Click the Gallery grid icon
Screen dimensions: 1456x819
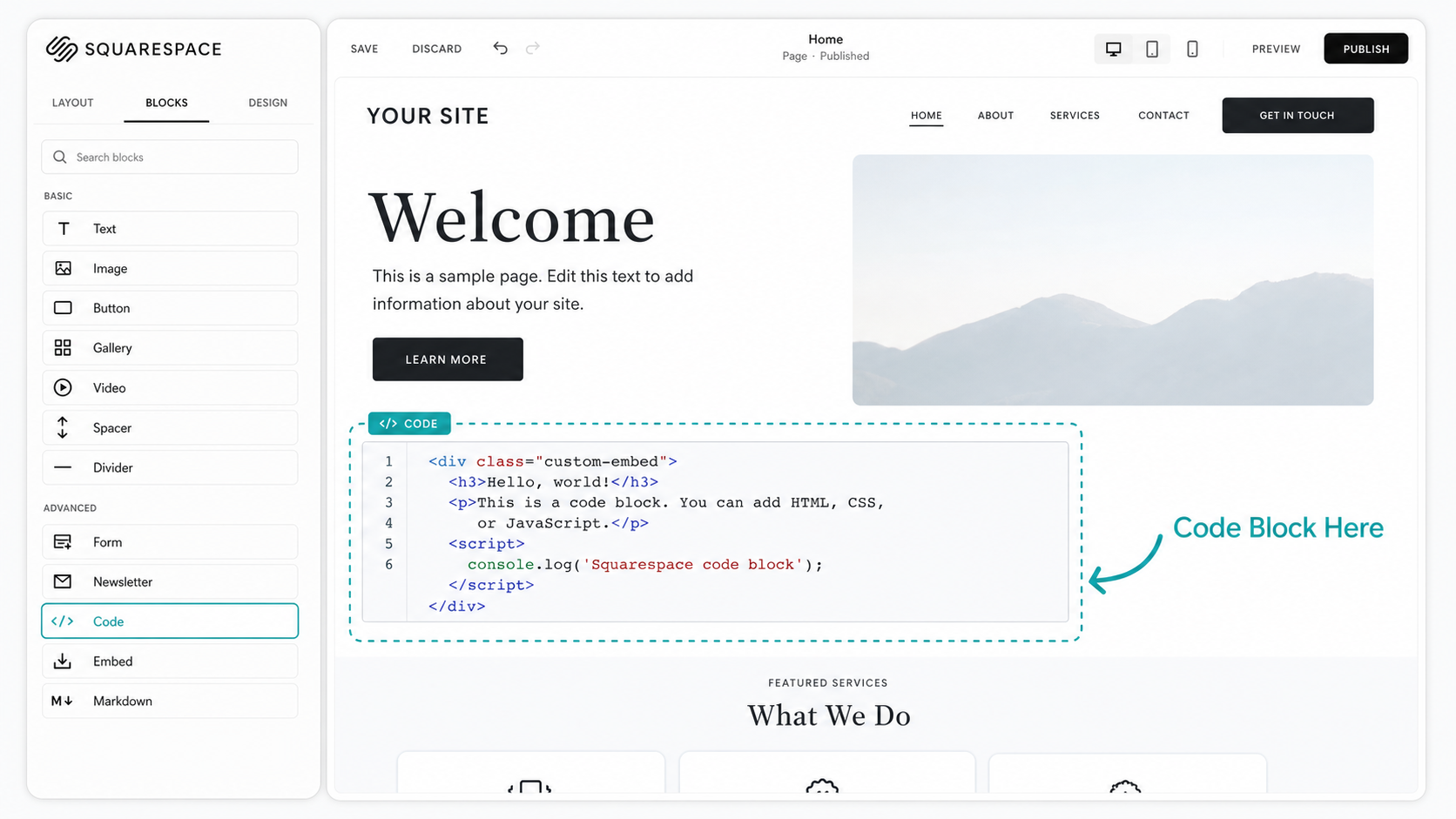[x=63, y=347]
